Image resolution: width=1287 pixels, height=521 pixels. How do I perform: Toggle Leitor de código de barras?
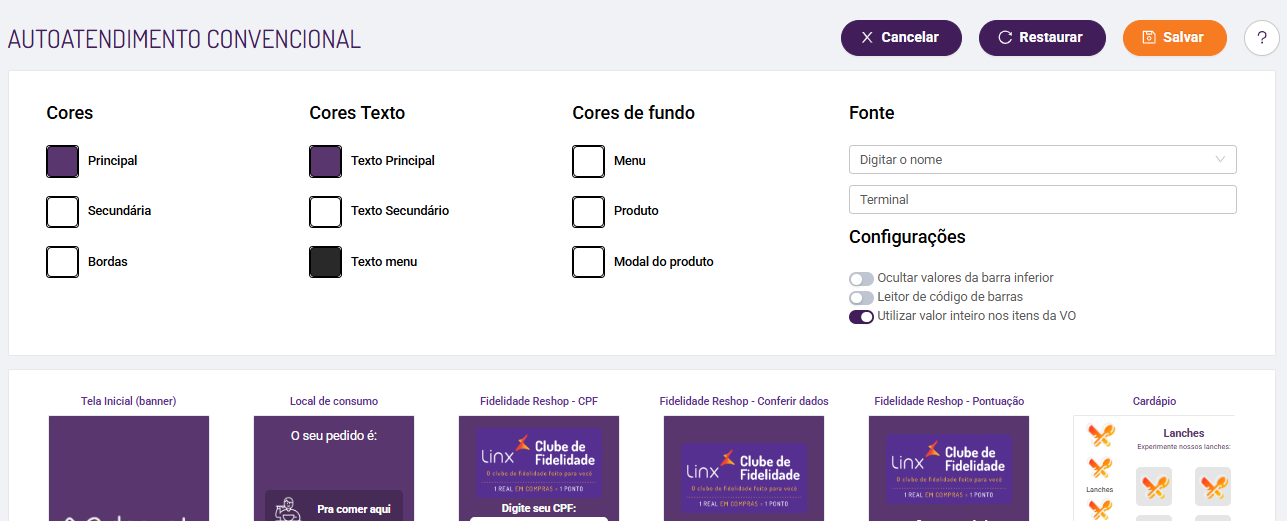[x=861, y=298]
